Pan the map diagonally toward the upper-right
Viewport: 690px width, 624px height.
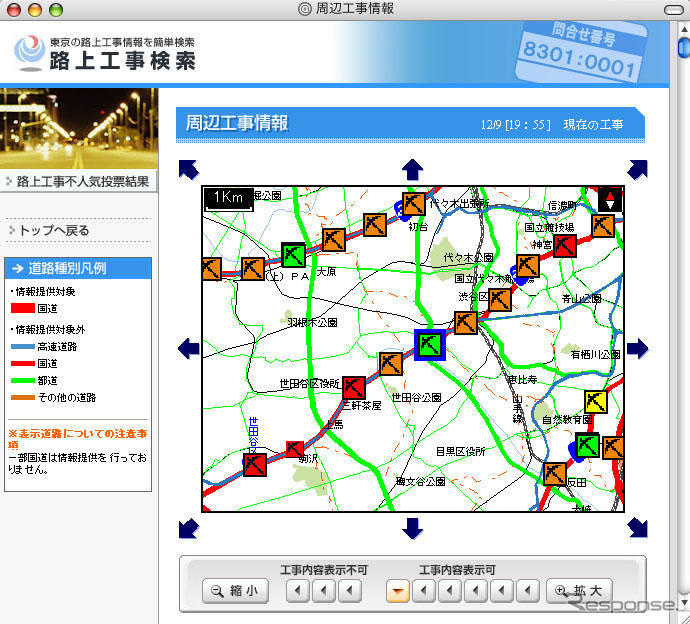point(637,169)
